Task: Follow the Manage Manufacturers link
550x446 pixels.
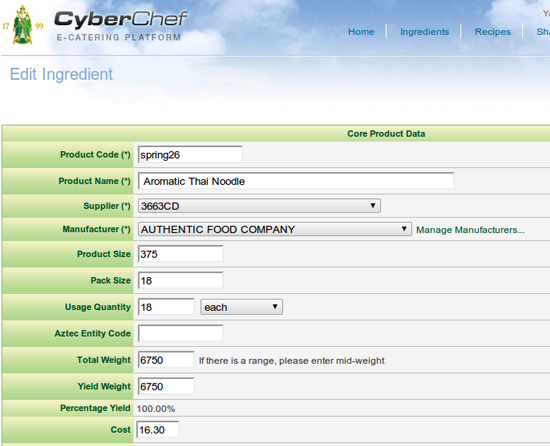Action: click(470, 230)
